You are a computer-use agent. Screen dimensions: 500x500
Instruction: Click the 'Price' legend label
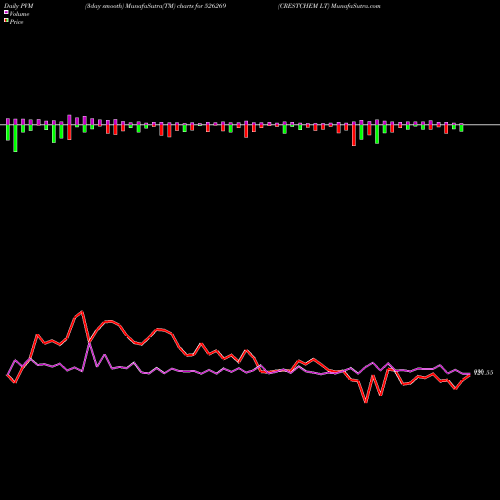[16, 22]
